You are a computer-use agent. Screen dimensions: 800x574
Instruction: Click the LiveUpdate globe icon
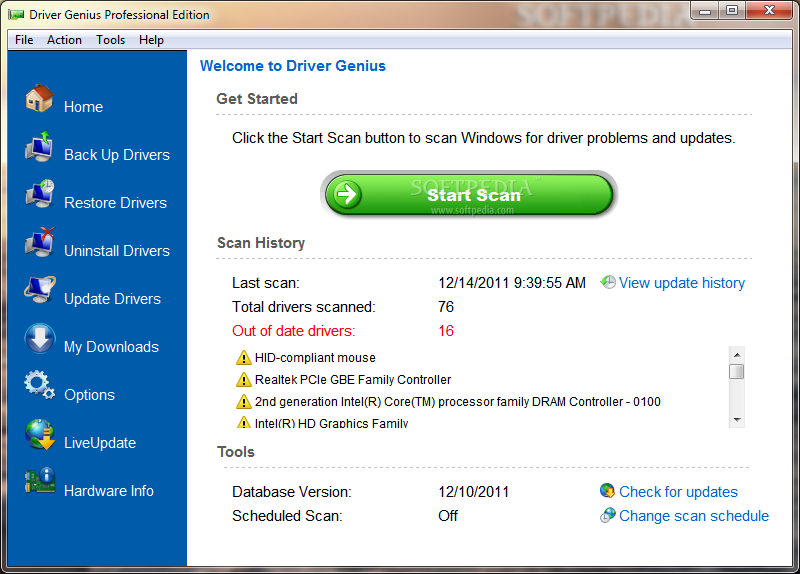pos(40,434)
